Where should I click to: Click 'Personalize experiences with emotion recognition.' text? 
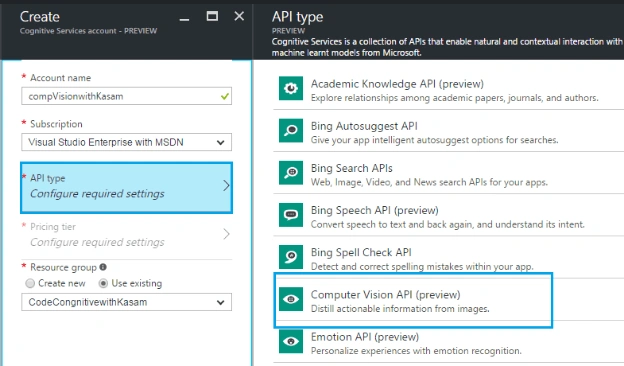tap(416, 351)
